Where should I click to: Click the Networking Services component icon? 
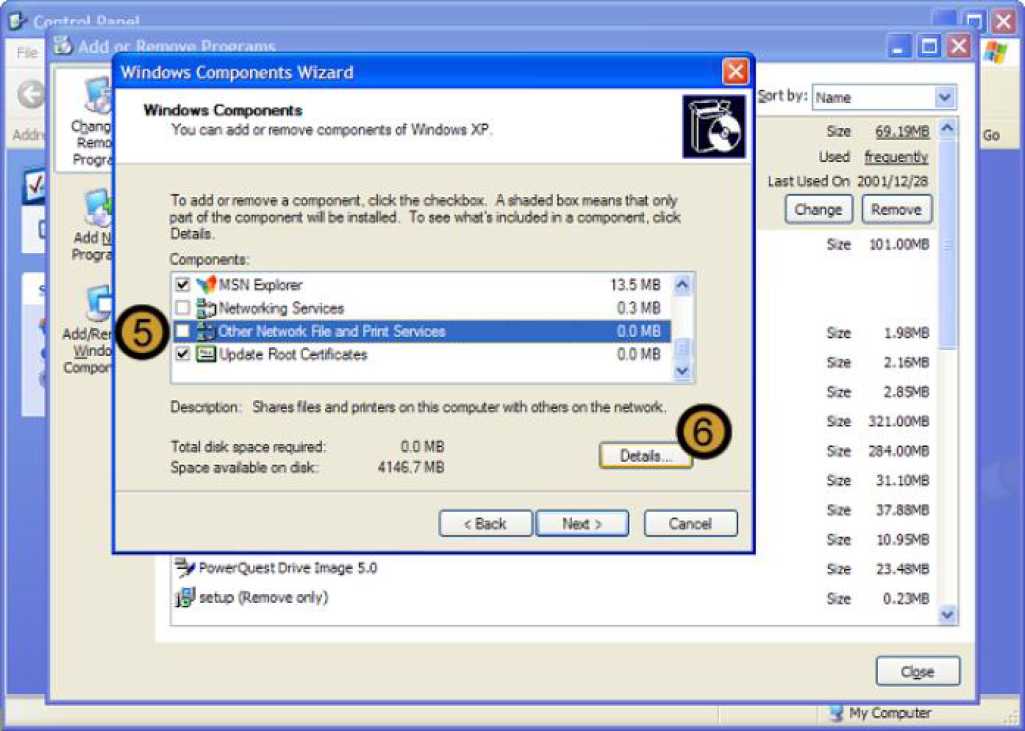(x=206, y=308)
